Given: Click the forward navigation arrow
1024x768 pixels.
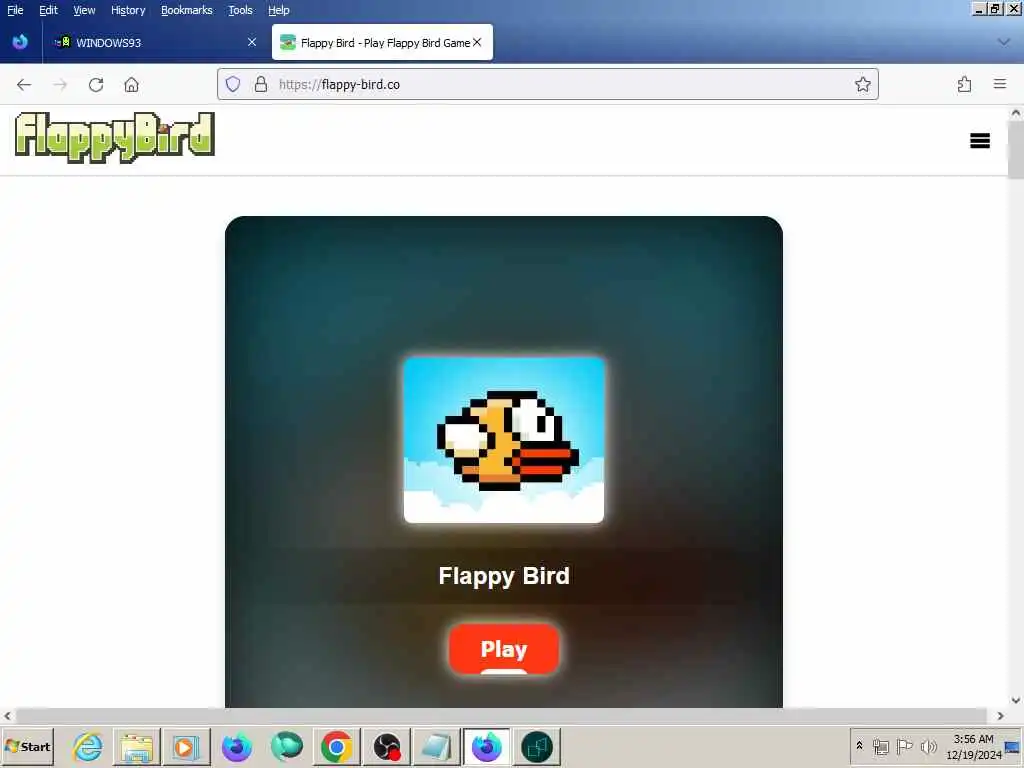Looking at the screenshot, I should pyautogui.click(x=60, y=85).
